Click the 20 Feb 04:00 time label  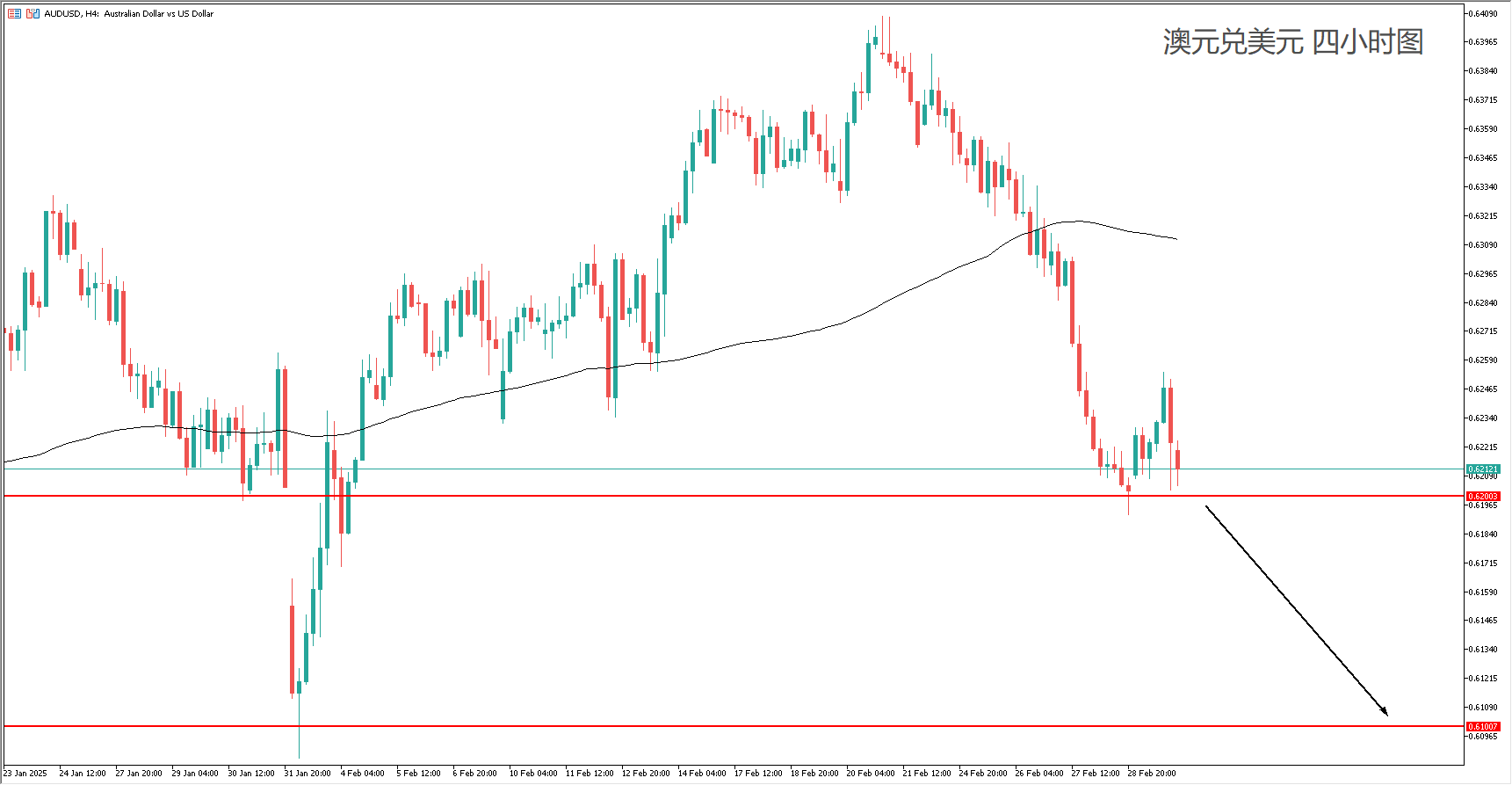[x=871, y=774]
